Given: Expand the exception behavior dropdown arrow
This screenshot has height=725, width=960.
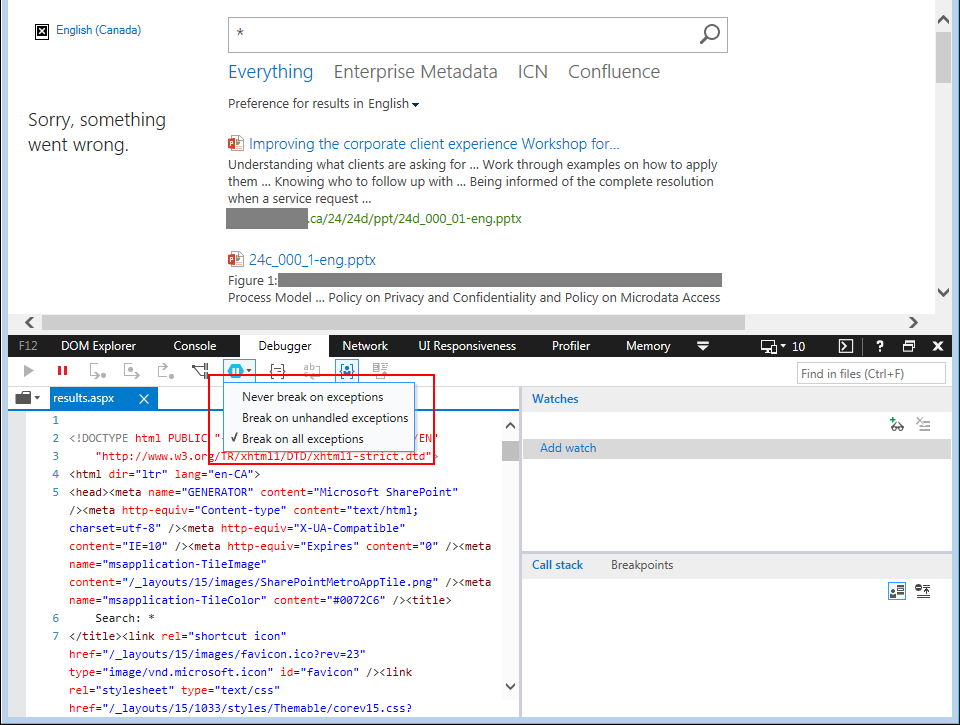Looking at the screenshot, I should [x=250, y=371].
